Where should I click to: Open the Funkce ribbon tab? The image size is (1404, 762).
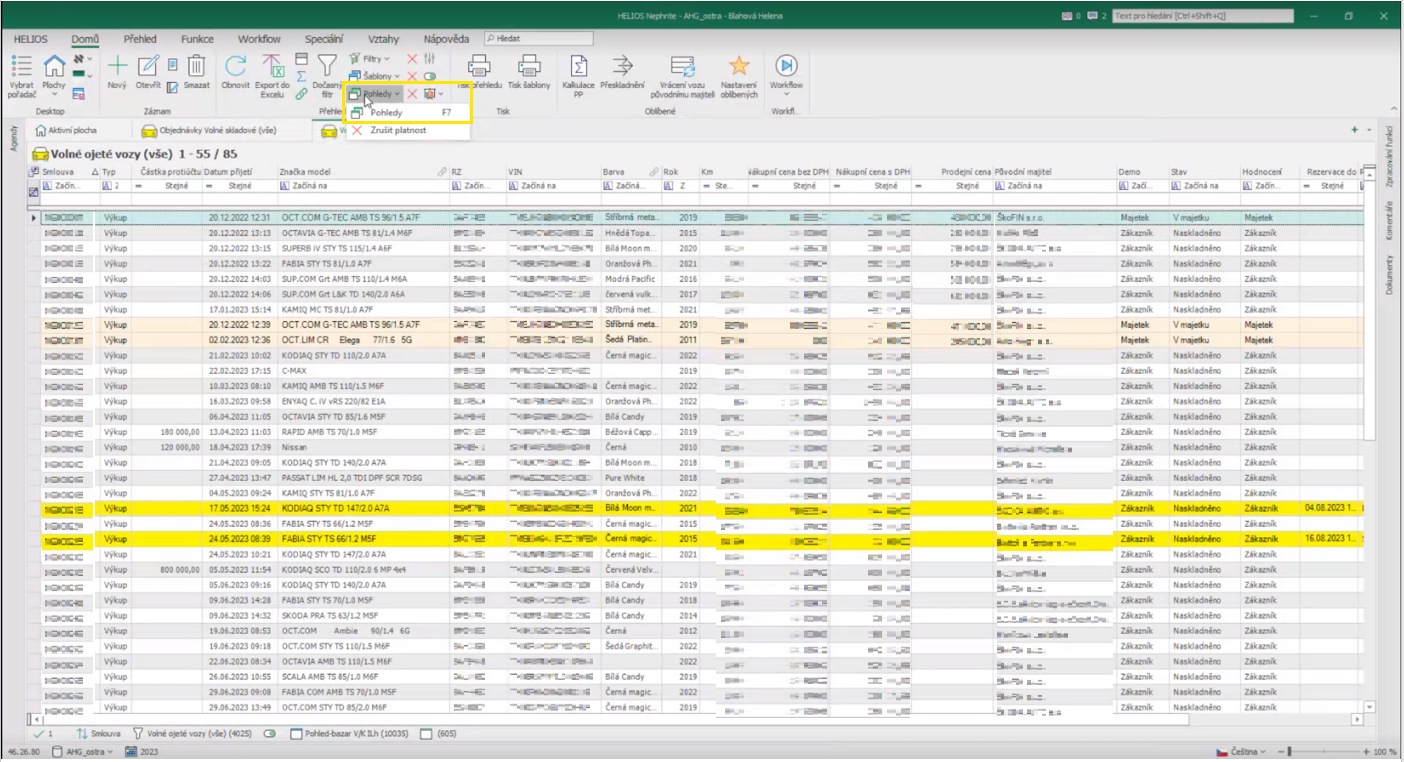coord(197,39)
